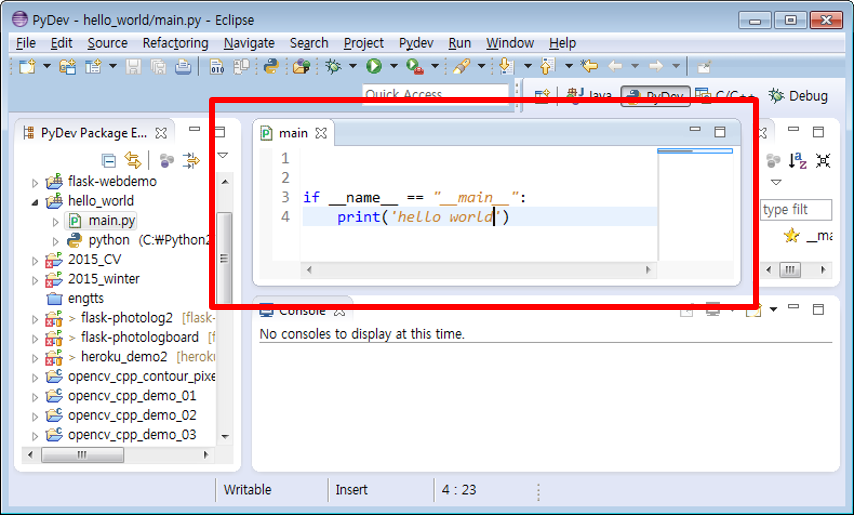Click the Python icon in the toolbar
This screenshot has width=854, height=515.
pos(270,67)
